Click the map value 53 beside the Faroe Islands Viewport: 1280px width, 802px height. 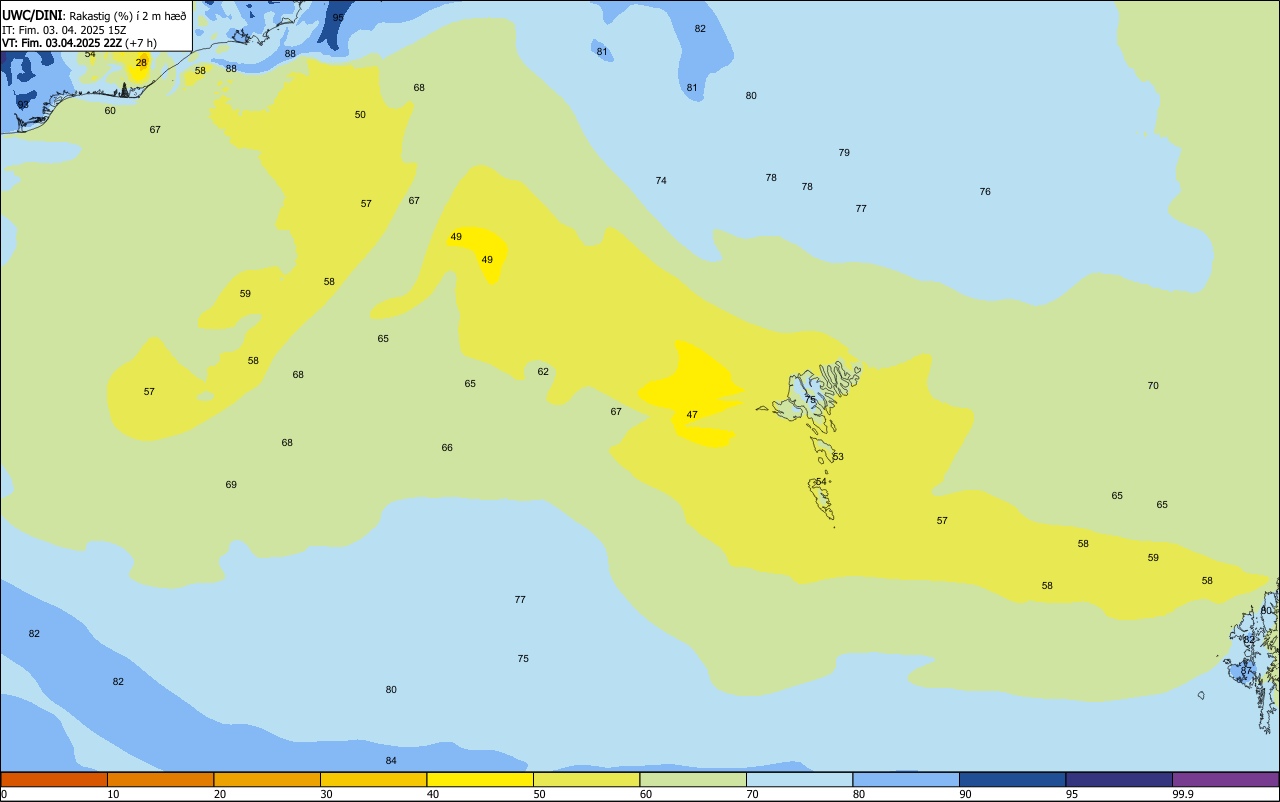click(838, 457)
